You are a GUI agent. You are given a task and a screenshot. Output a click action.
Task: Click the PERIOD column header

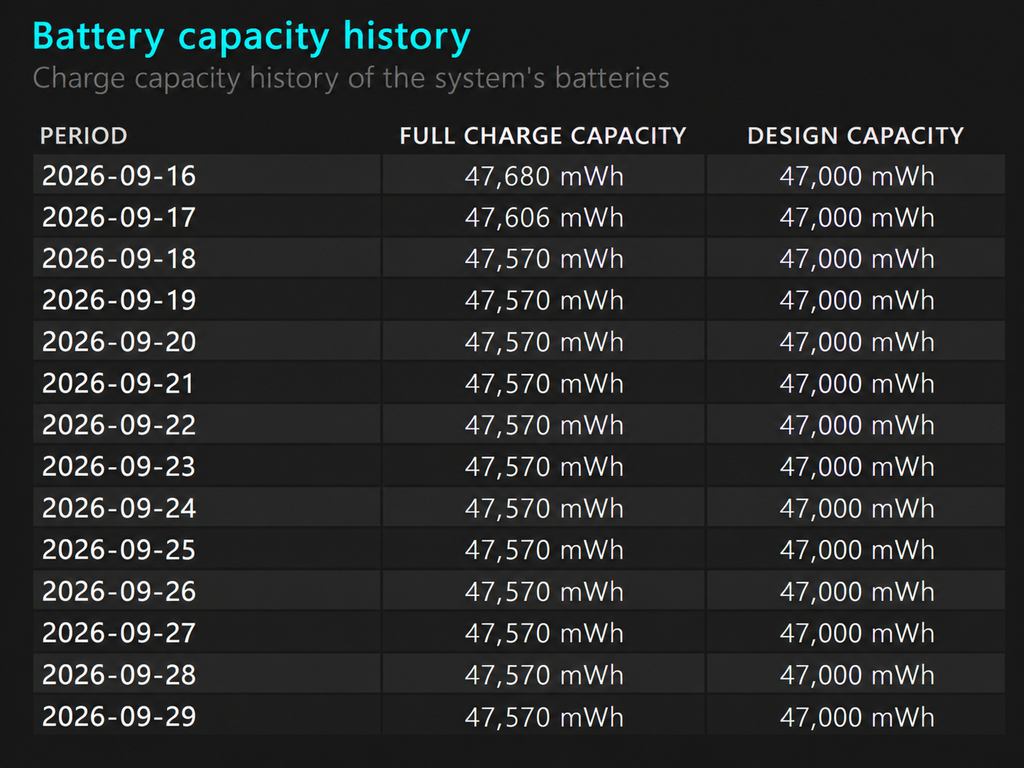point(84,136)
